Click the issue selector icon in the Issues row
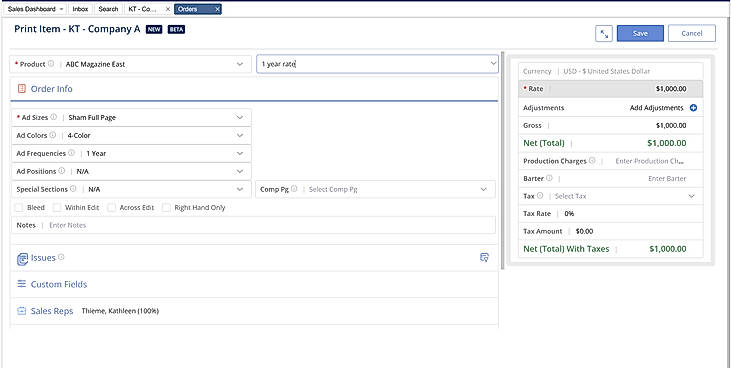Image resolution: width=731 pixels, height=368 pixels. point(484,257)
